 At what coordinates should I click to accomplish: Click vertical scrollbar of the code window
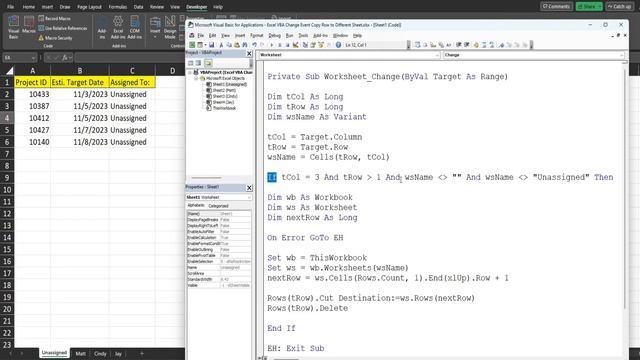(624, 188)
